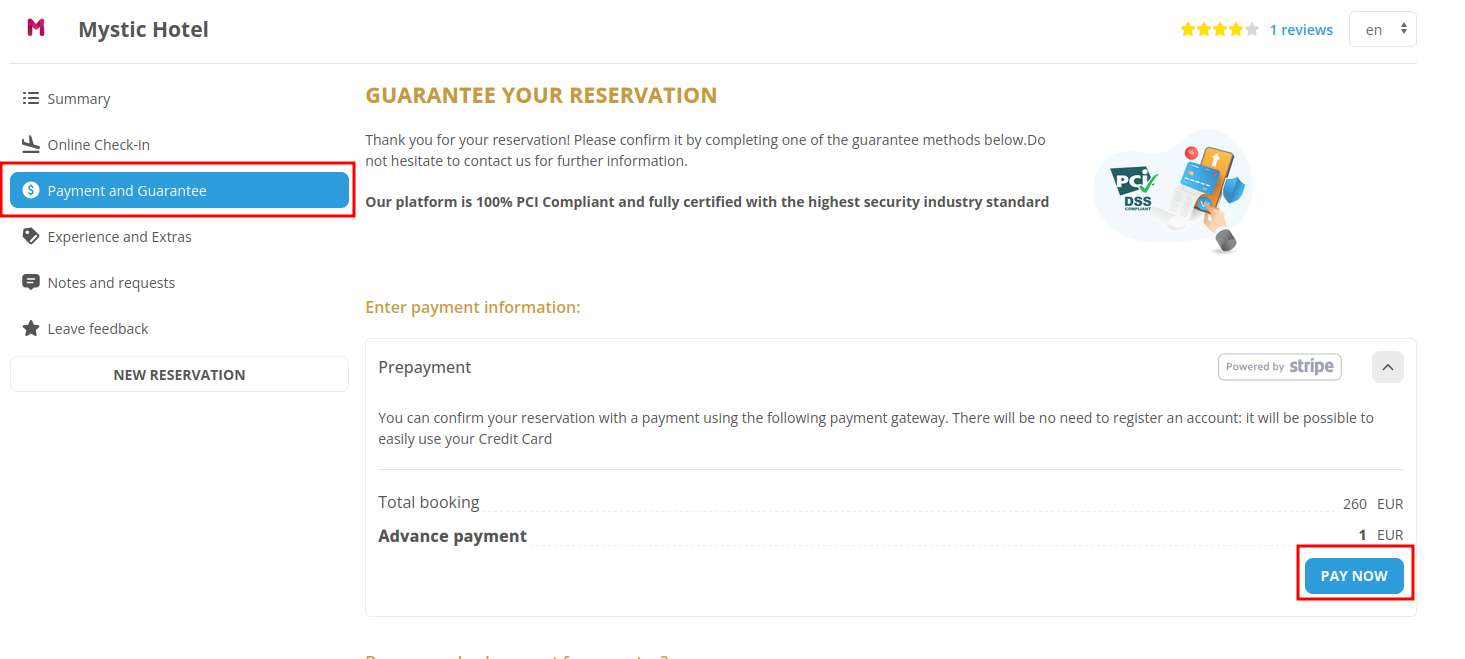Collapse the Prepayment section chevron
Image resolution: width=1465 pixels, height=659 pixels.
coord(1387,367)
